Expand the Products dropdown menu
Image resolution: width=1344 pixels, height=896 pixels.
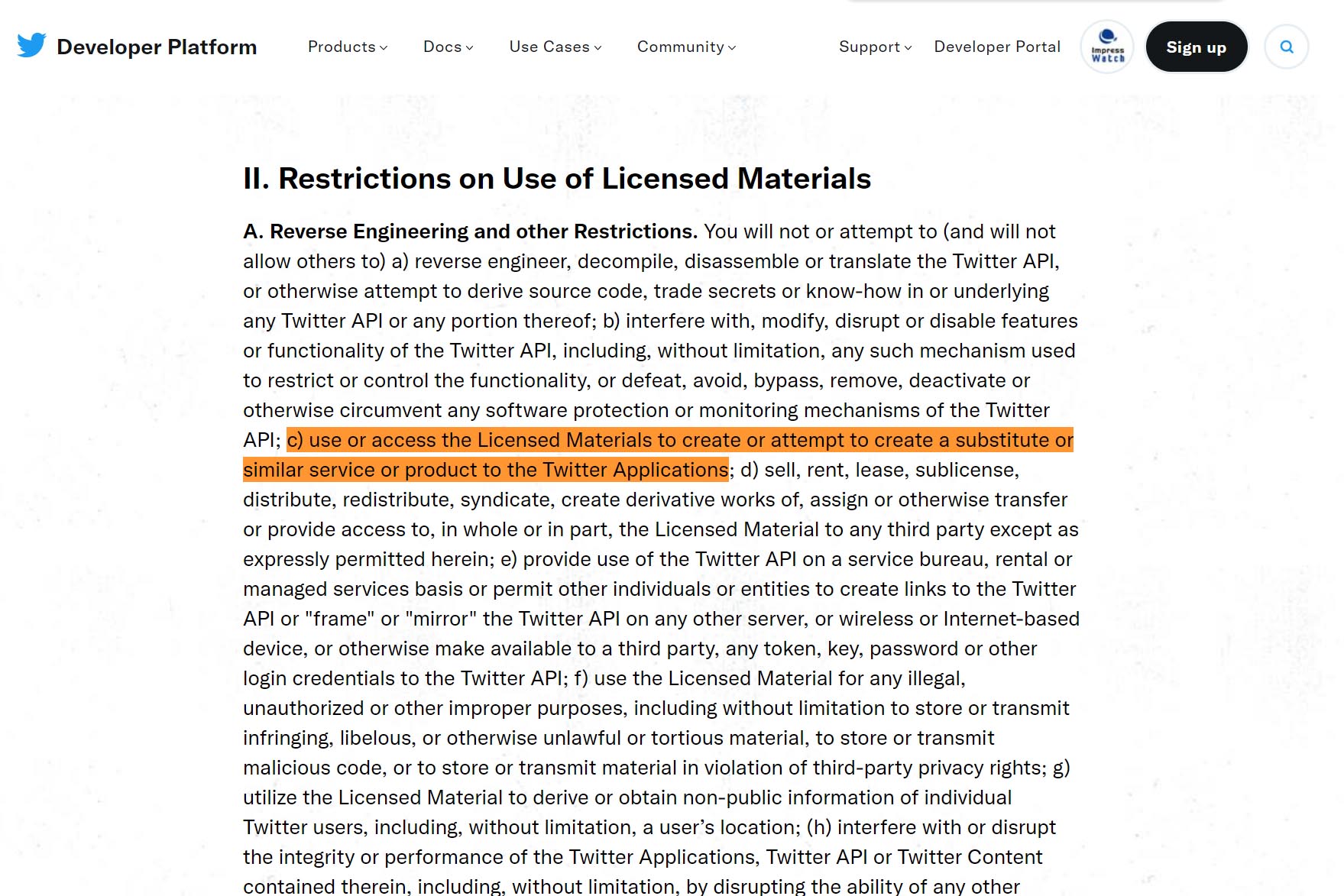pyautogui.click(x=347, y=47)
